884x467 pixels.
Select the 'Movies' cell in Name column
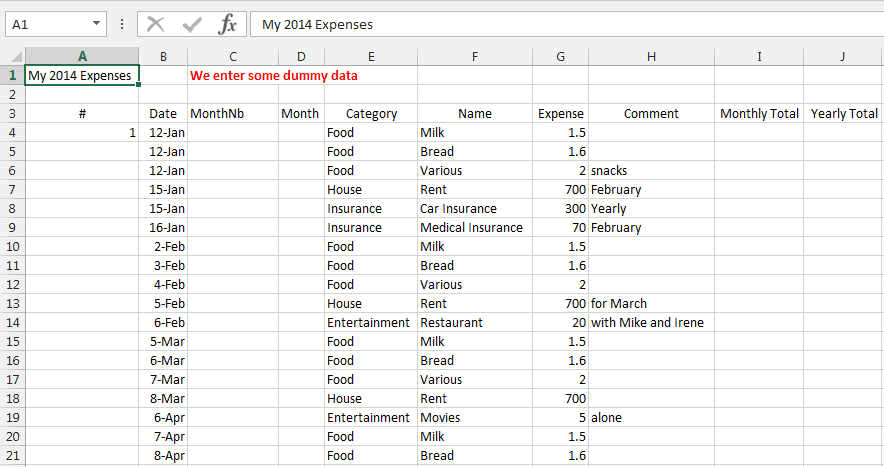440,417
